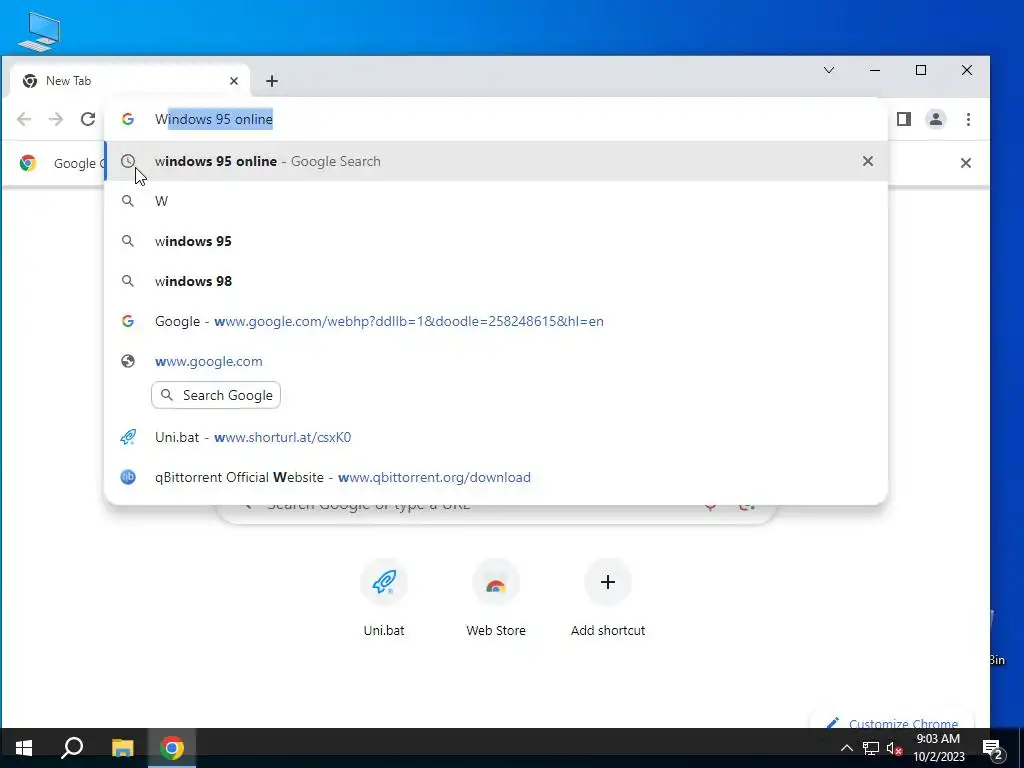This screenshot has height=768, width=1024.
Task: Open the Chrome three-dot menu
Action: (x=968, y=119)
